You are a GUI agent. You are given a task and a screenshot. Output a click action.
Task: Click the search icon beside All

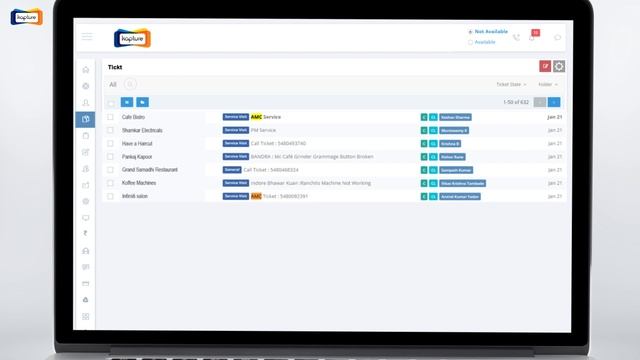click(130, 84)
